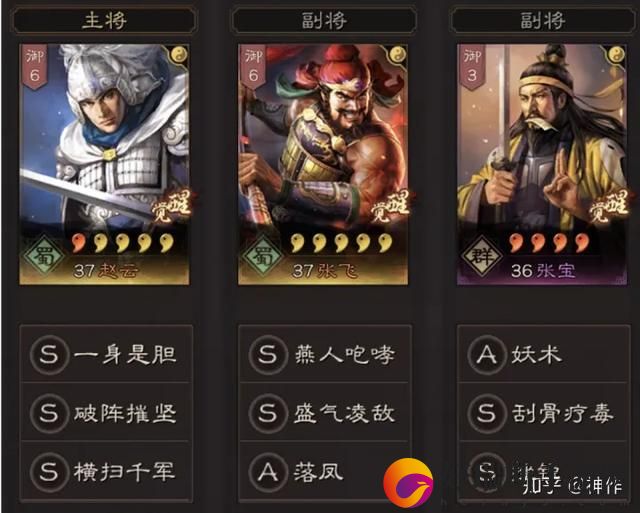The image size is (640, 513).
Task: Click the 群 faction badge on 张宝's card
Action: [482, 255]
